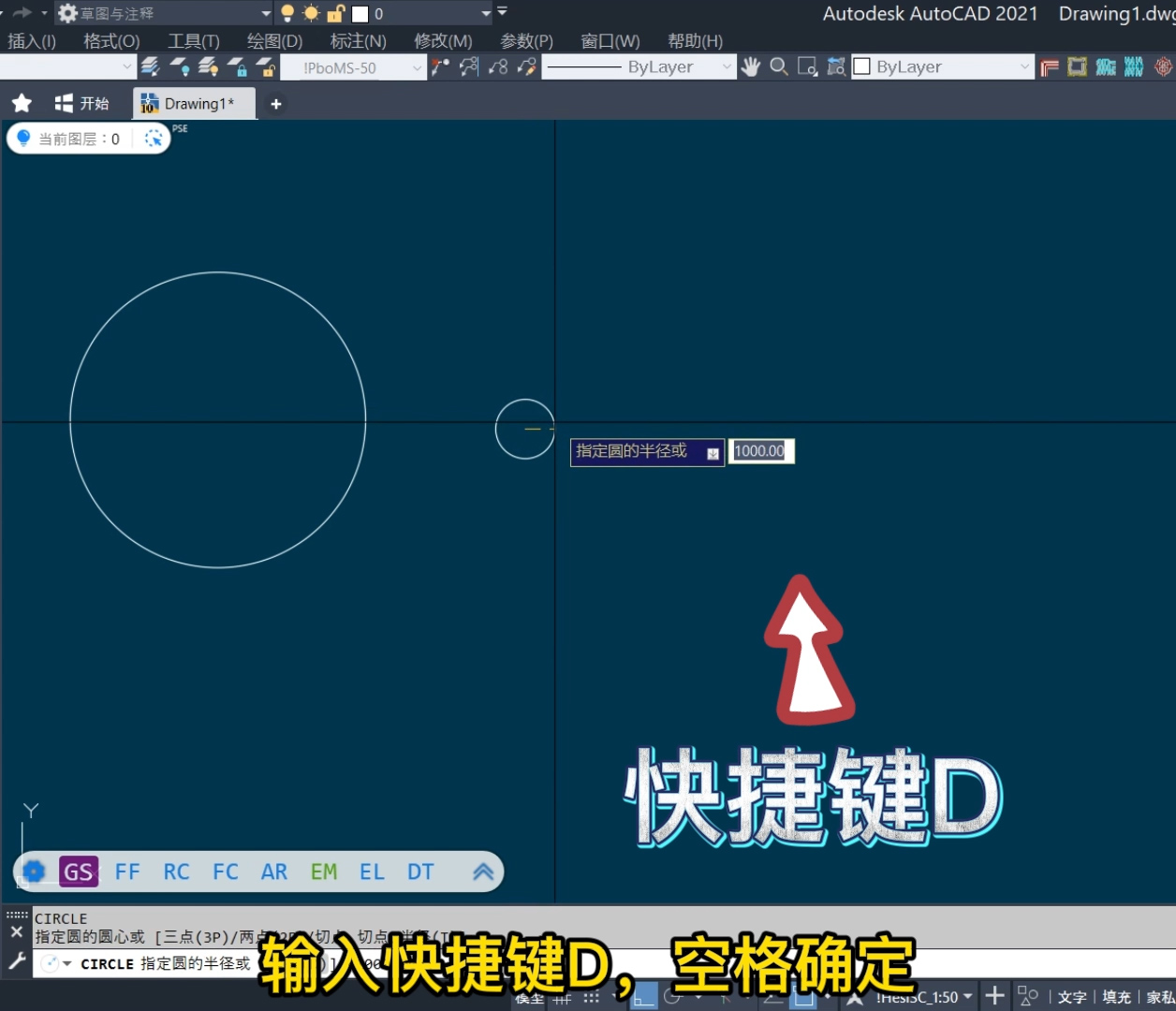
Task: Click the FF shortcut button
Action: (x=127, y=872)
